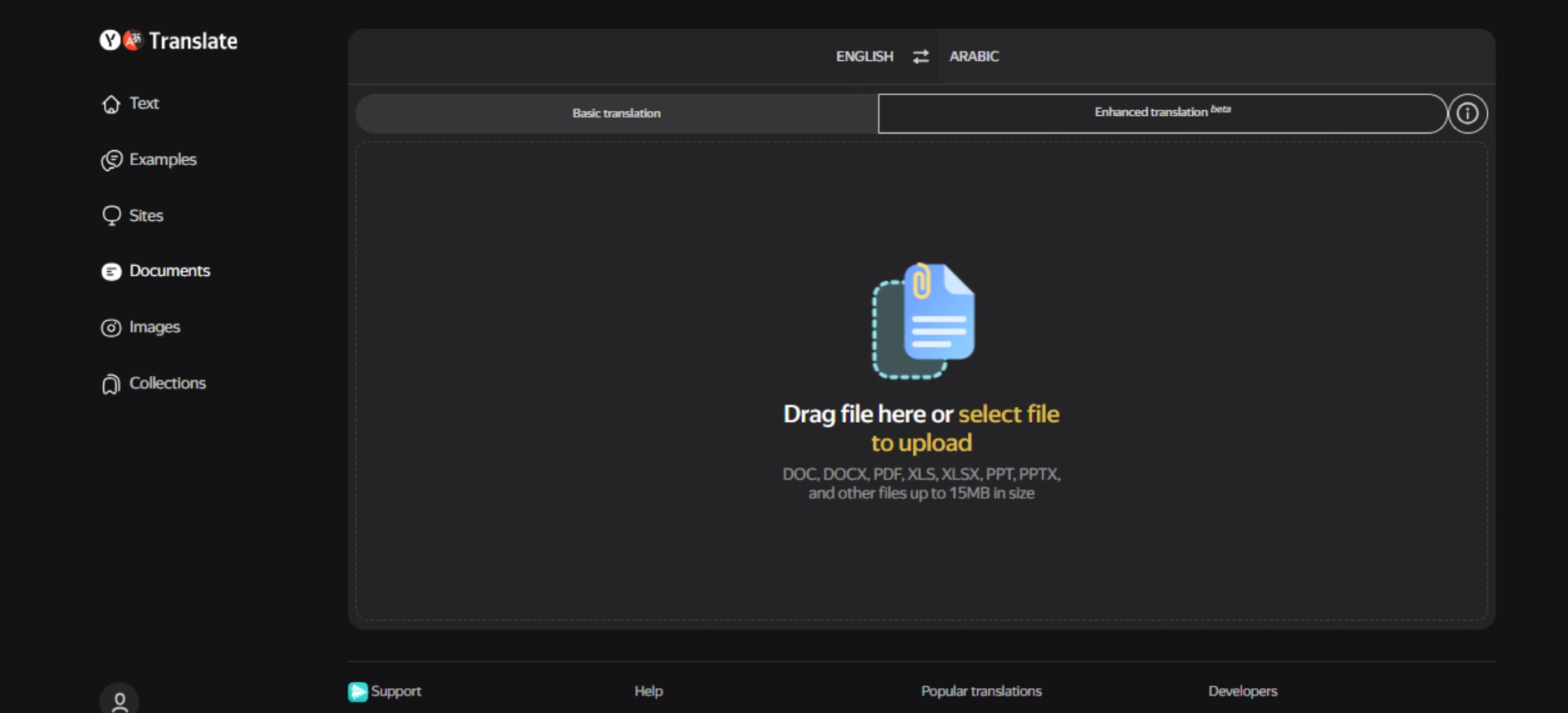Open the Images camera icon

(x=111, y=328)
